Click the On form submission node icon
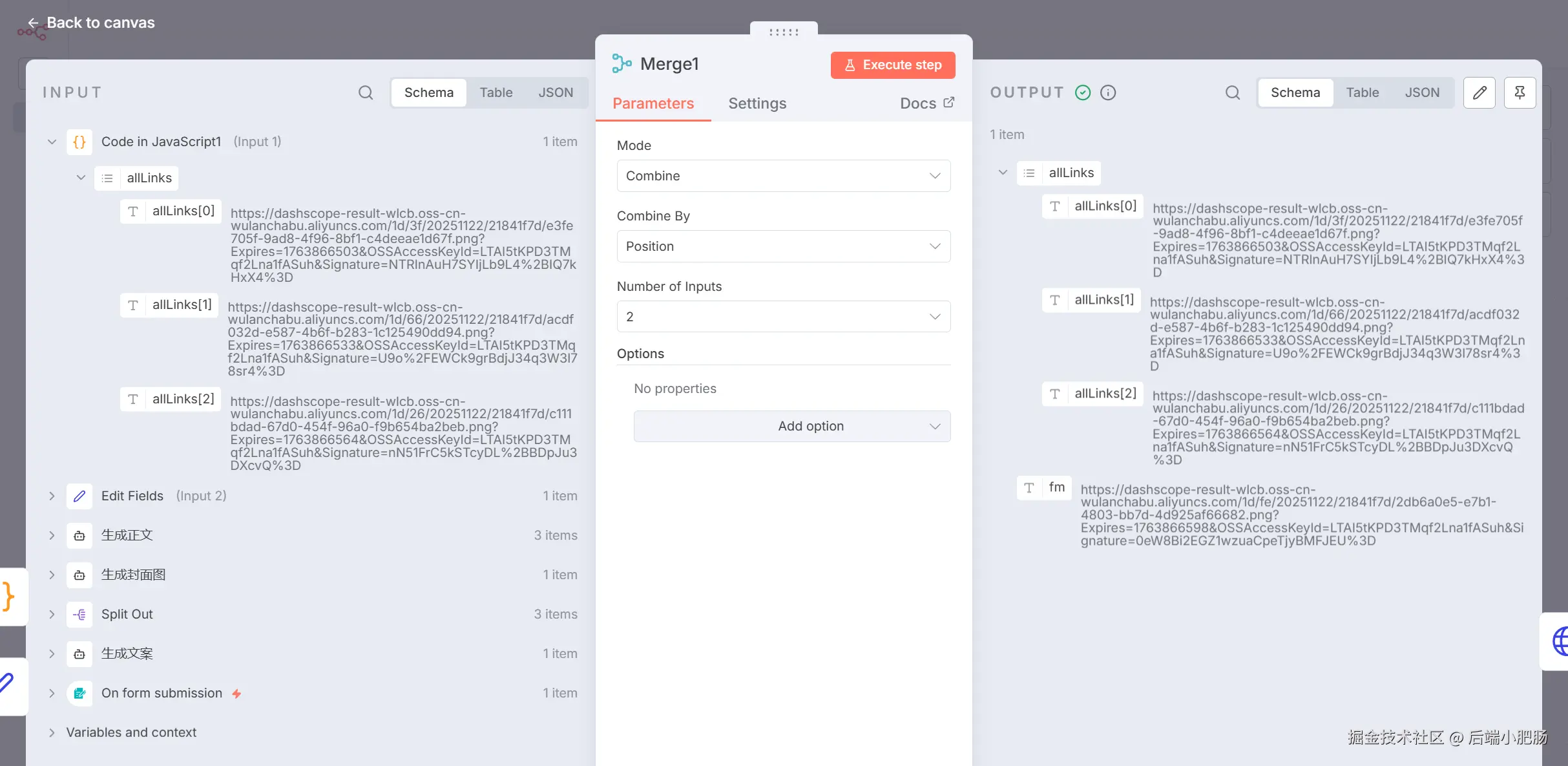 (79, 693)
